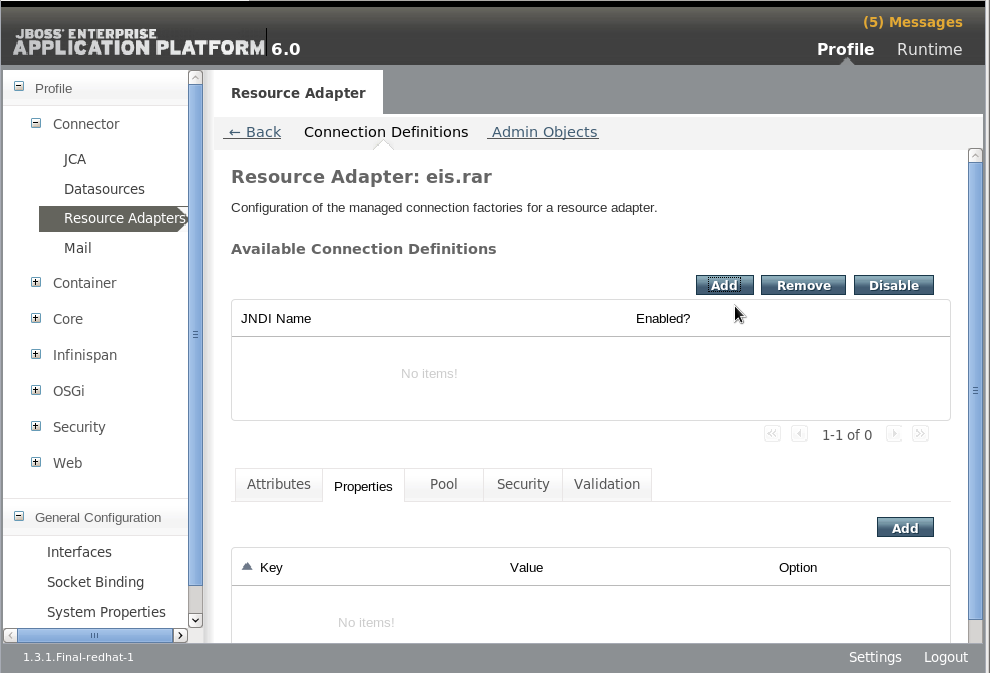This screenshot has height=673, width=990.
Task: Add a property under the Properties tab
Action: pos(904,526)
